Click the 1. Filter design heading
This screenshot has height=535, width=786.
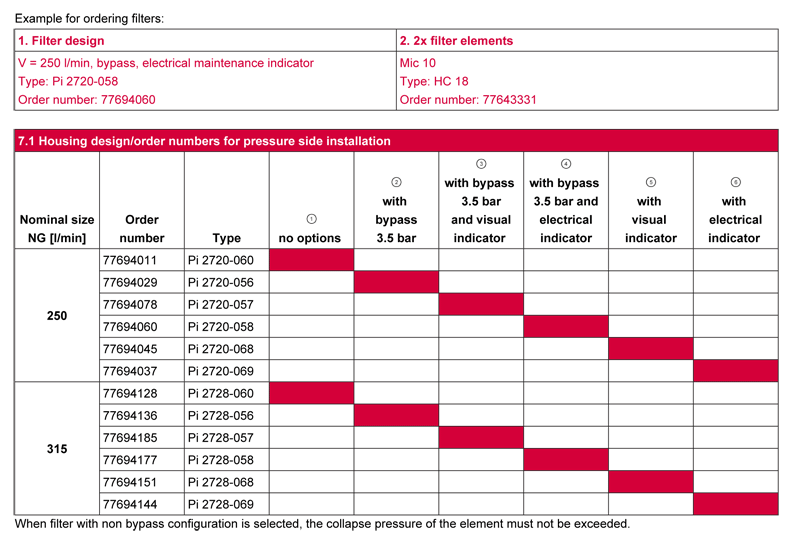click(x=61, y=41)
